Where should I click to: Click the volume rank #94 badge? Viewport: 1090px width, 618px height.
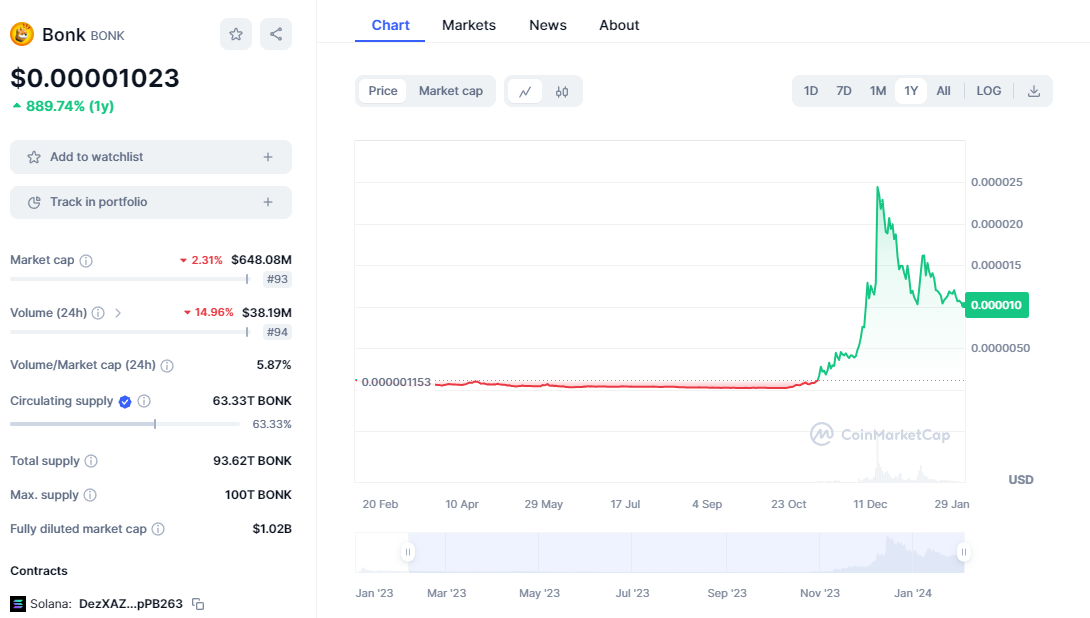pyautogui.click(x=277, y=332)
